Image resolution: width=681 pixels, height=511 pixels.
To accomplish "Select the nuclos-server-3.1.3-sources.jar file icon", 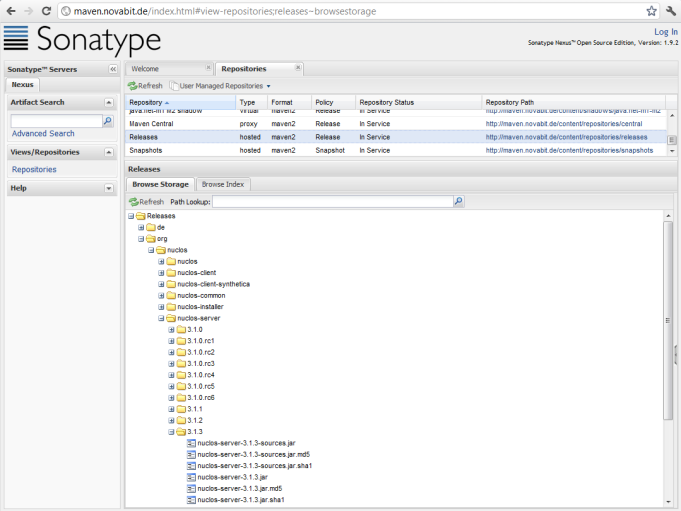I will tap(191, 443).
